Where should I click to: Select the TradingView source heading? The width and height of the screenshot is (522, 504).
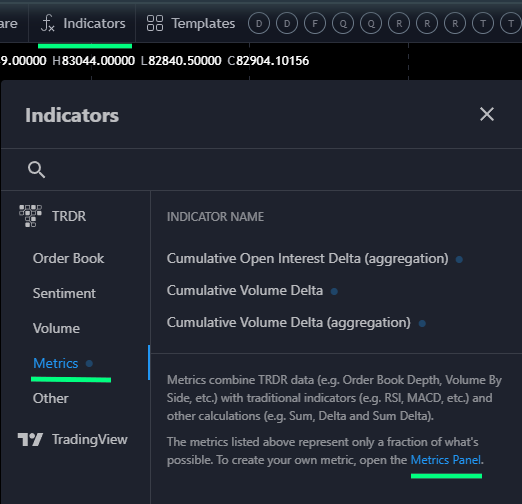(x=90, y=439)
